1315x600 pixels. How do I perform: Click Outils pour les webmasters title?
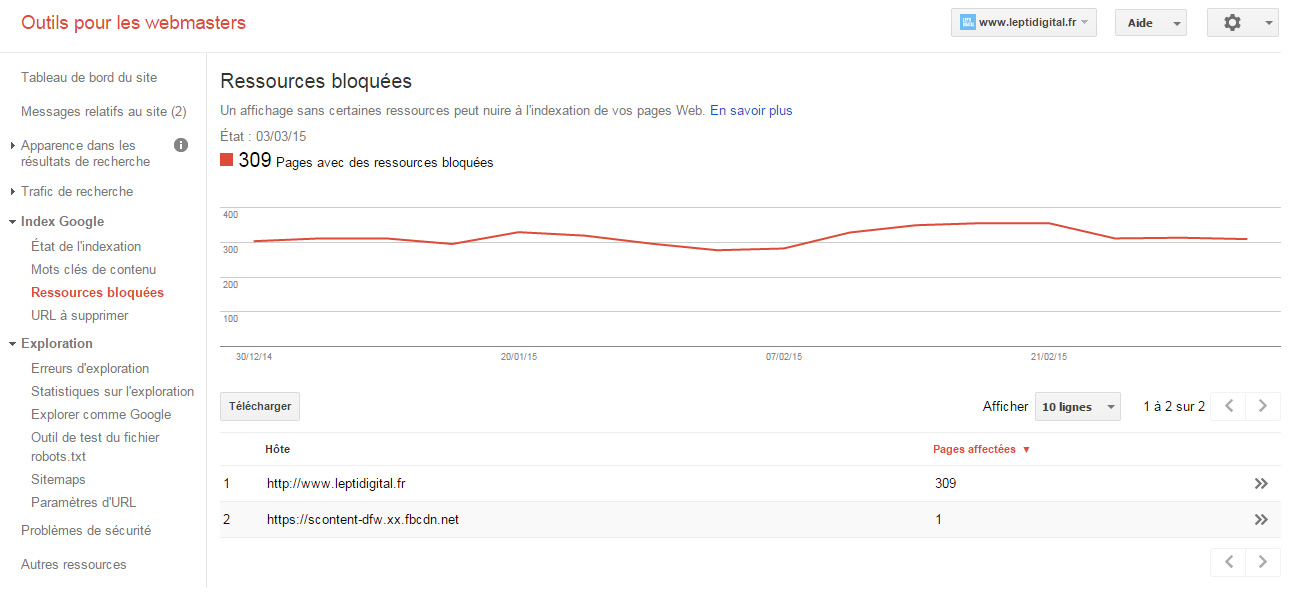point(133,23)
